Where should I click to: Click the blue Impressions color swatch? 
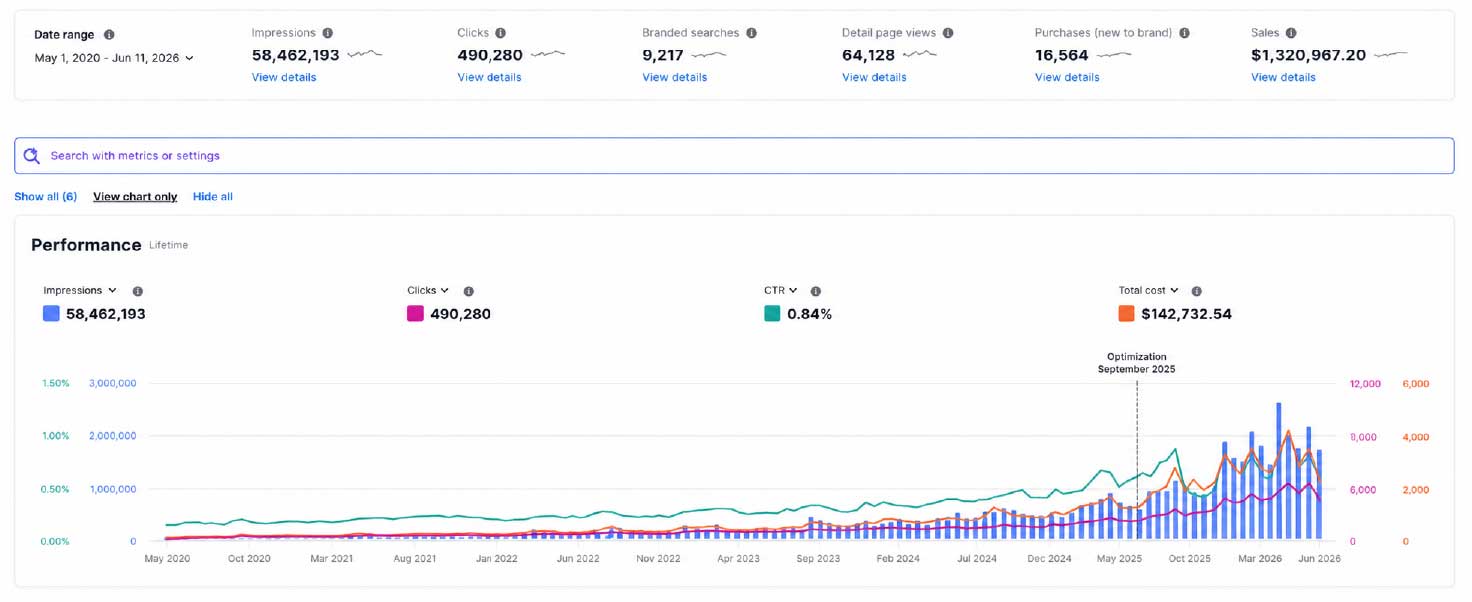51,314
